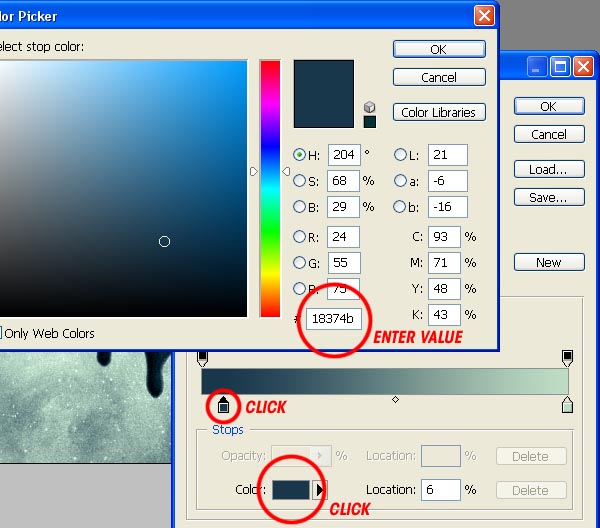Click OK in the Color Picker dialog
Image resolution: width=600 pixels, height=528 pixels.
(x=439, y=49)
